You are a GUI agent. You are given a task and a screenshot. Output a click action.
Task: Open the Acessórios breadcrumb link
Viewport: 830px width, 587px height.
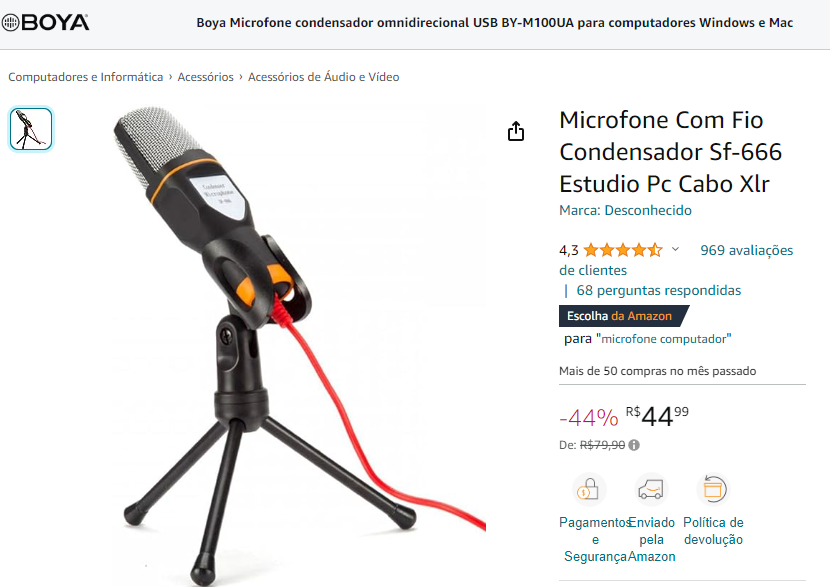[x=205, y=77]
